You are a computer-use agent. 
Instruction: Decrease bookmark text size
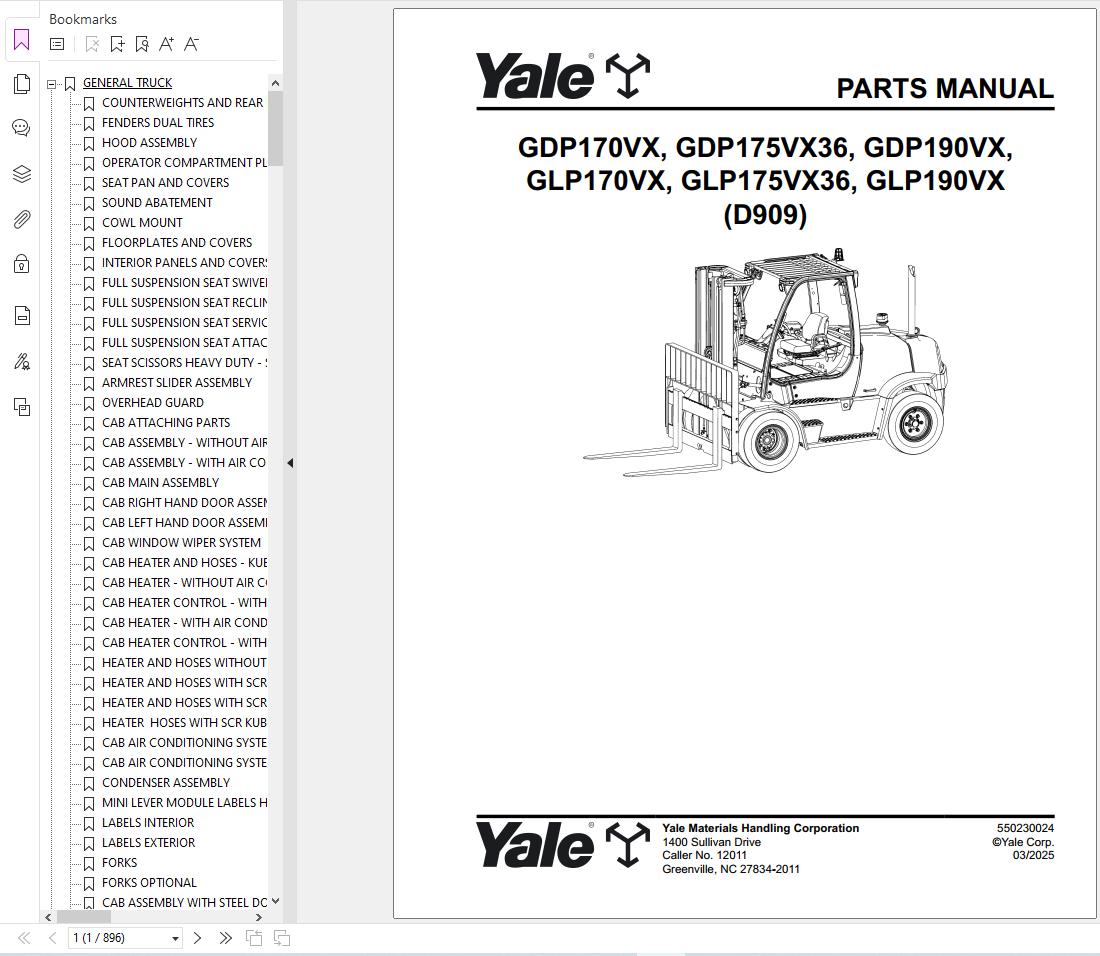[x=191, y=44]
